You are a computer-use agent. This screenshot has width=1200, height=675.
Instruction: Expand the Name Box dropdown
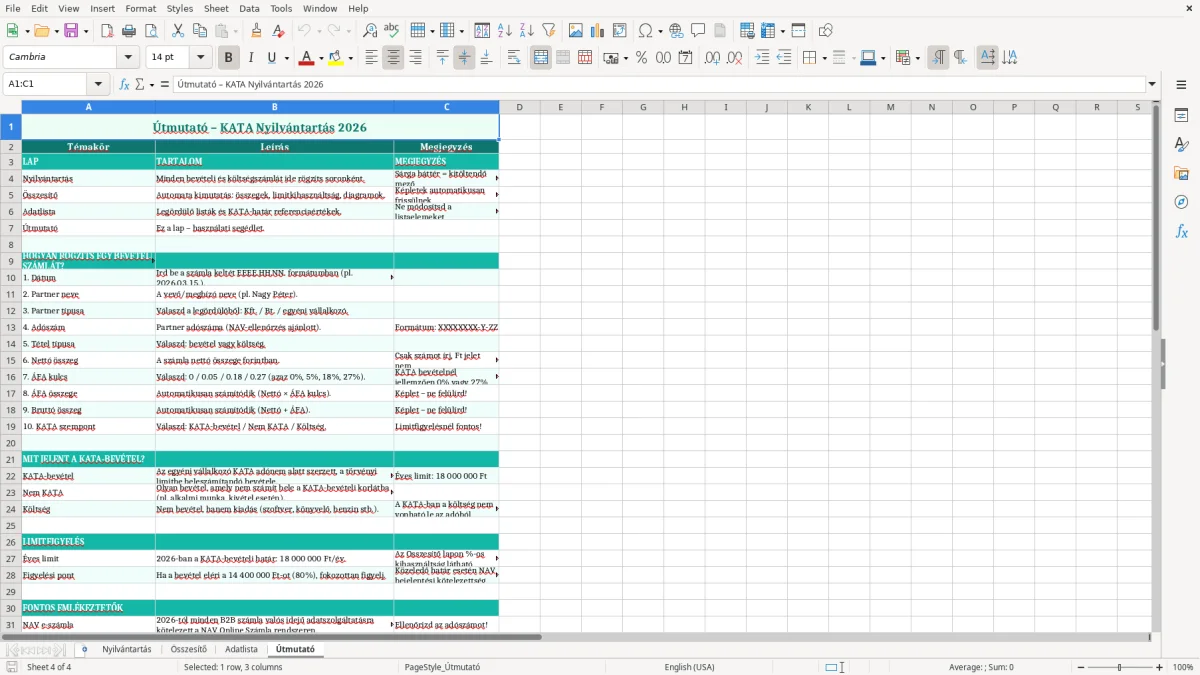coord(98,84)
